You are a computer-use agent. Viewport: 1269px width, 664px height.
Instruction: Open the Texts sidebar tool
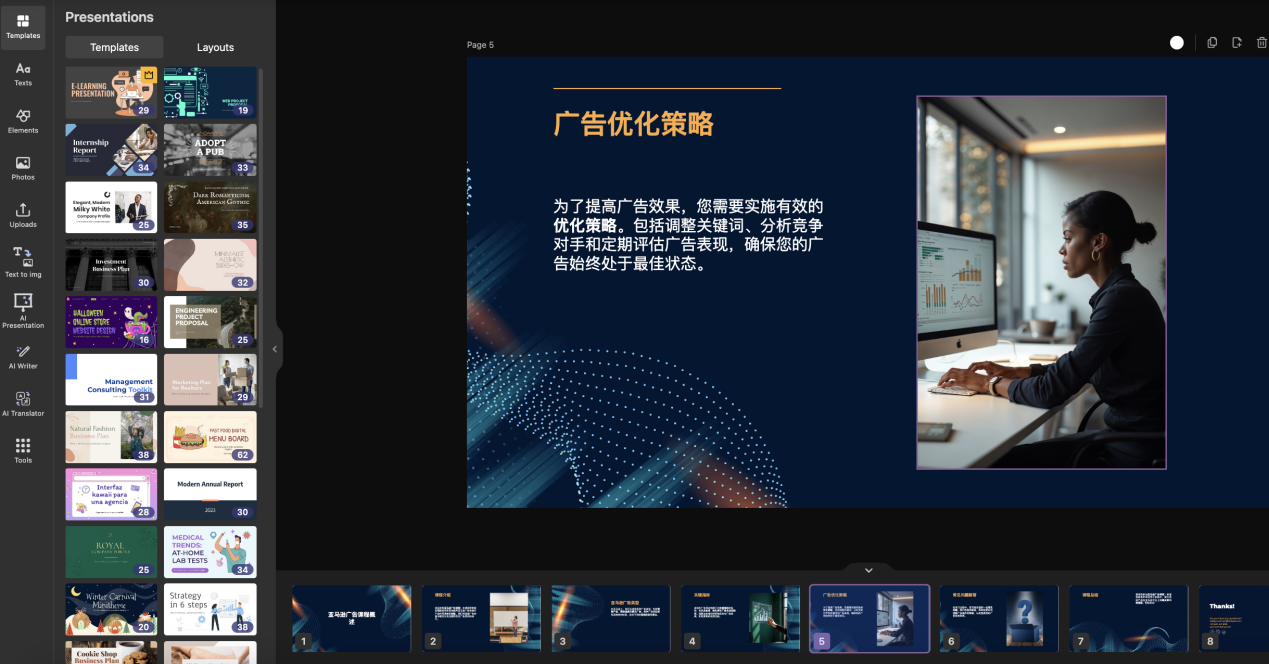click(23, 75)
